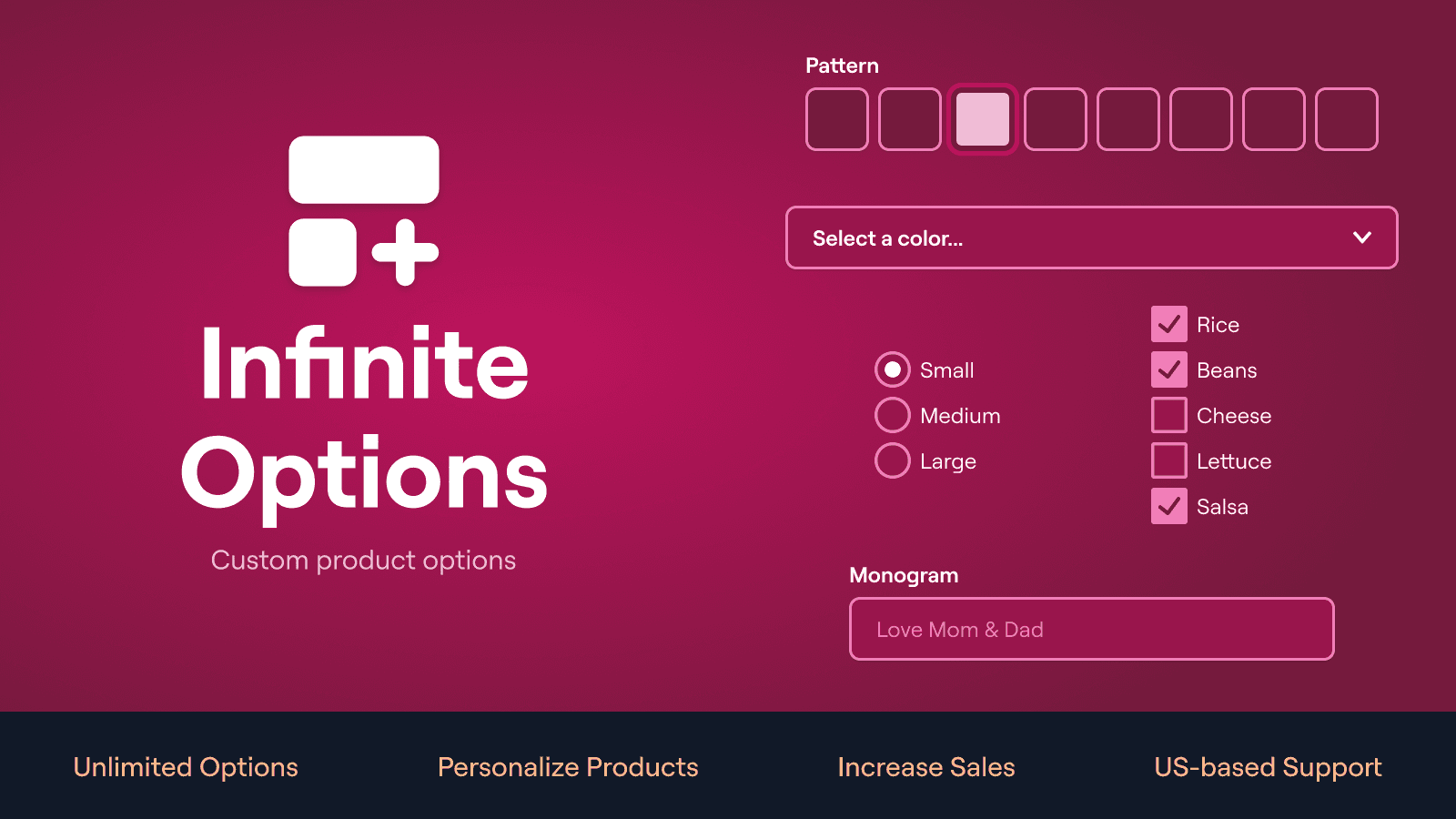Click the seventh pattern option
Screen dimensions: 1456x819
click(1273, 119)
